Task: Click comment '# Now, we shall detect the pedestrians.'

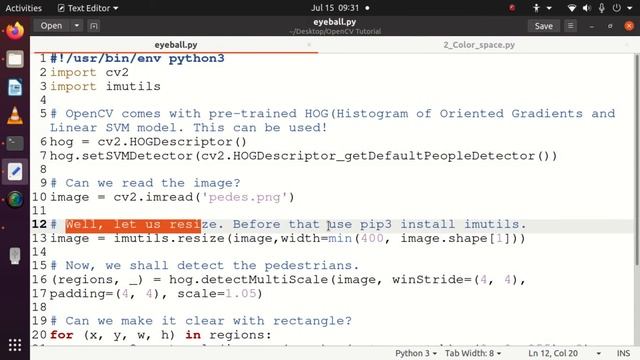Action: tap(204, 266)
